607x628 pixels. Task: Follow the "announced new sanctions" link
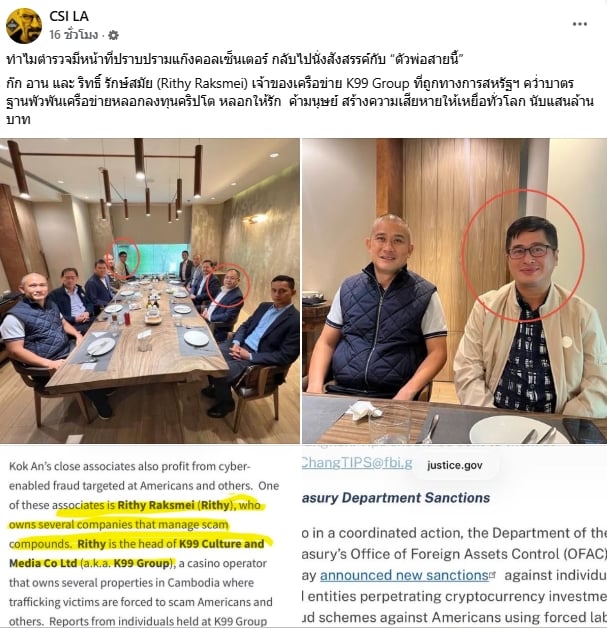[x=404, y=576]
